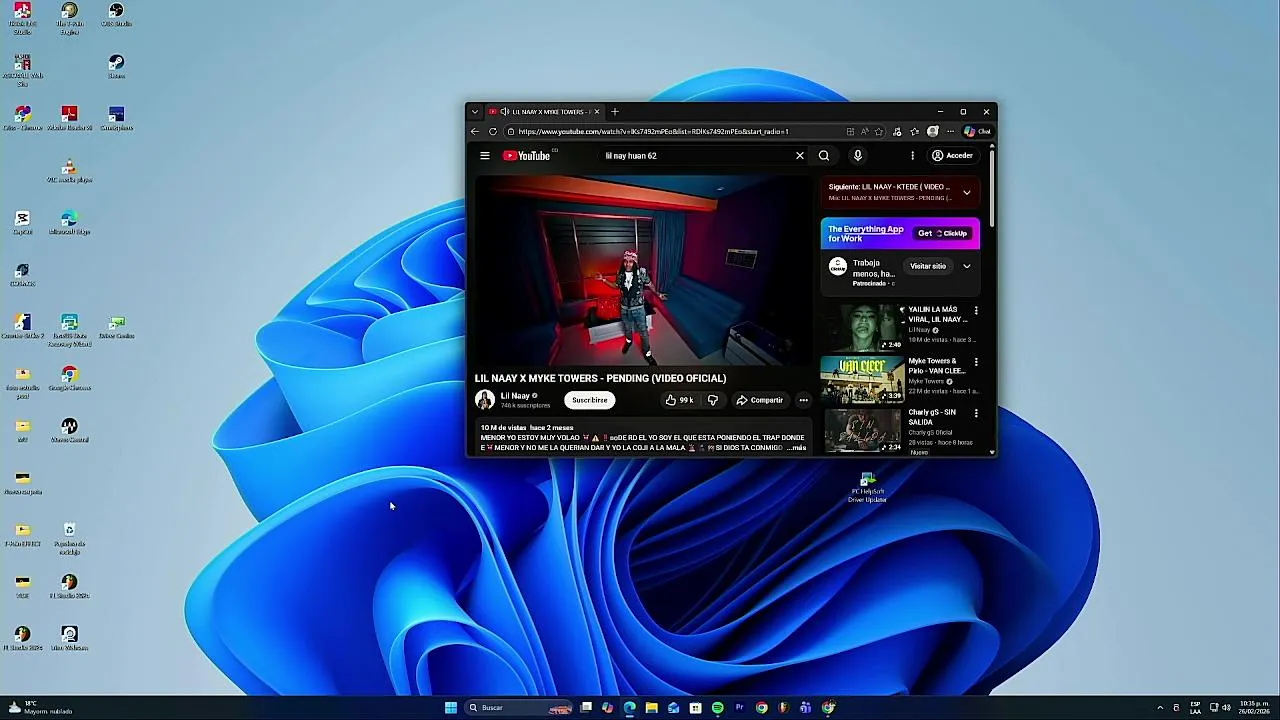Open Edge profile avatar in toolbar
Image resolution: width=1280 pixels, height=720 pixels.
point(933,132)
